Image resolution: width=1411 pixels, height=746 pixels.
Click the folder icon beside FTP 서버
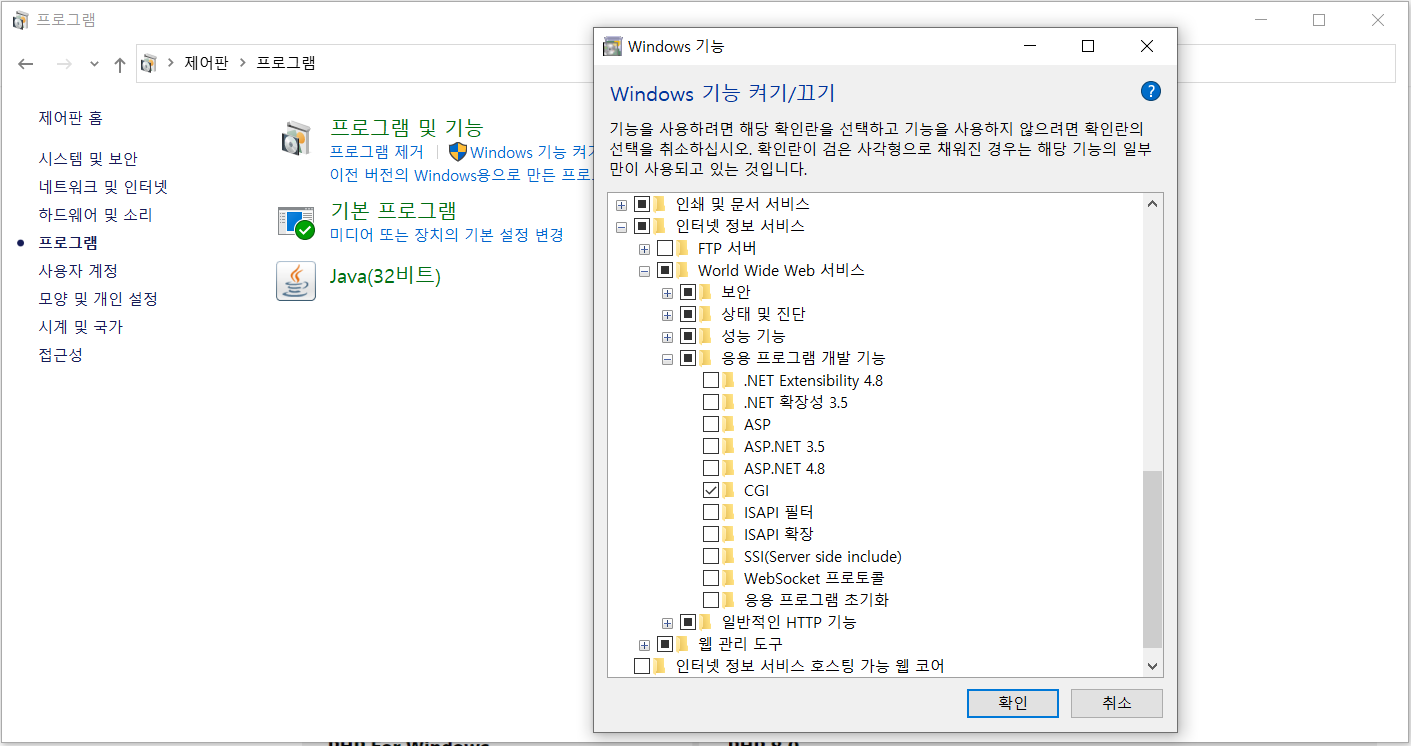click(x=683, y=248)
